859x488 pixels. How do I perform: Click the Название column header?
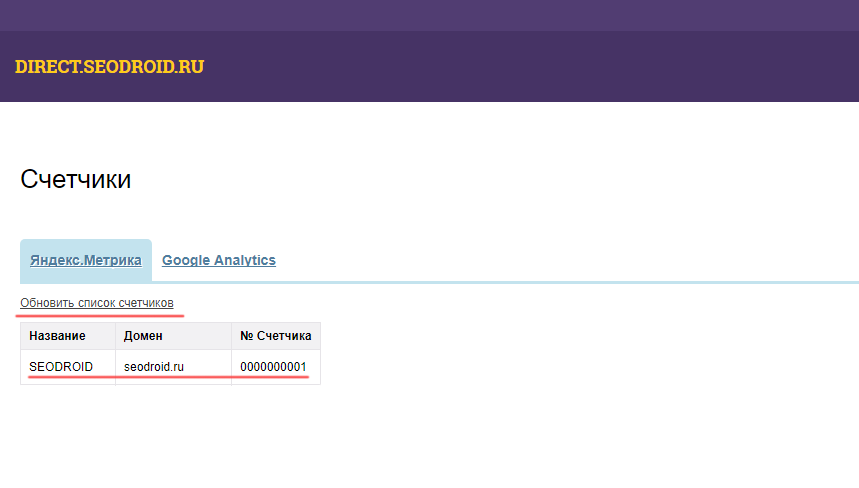(x=57, y=336)
